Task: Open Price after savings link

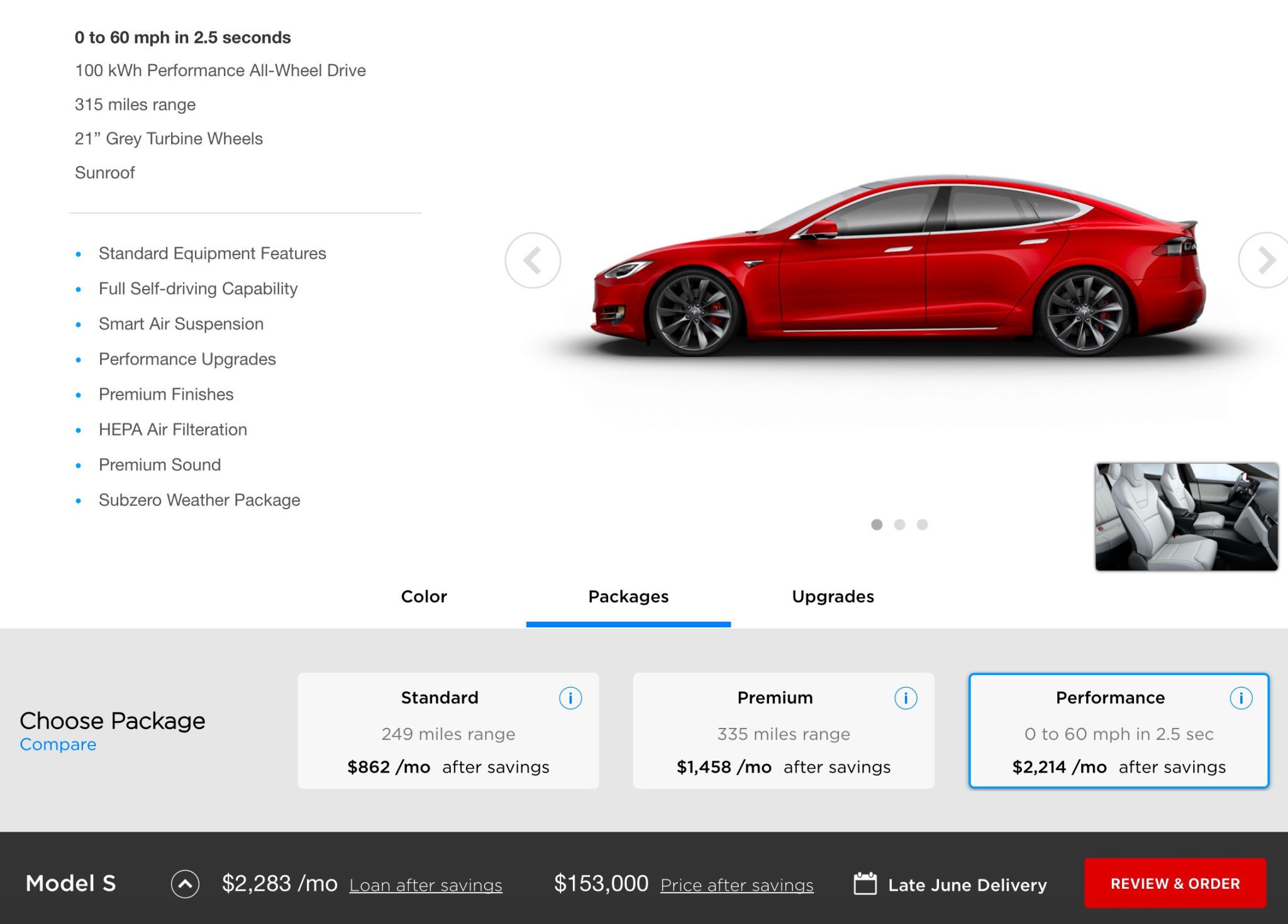Action: pos(736,885)
